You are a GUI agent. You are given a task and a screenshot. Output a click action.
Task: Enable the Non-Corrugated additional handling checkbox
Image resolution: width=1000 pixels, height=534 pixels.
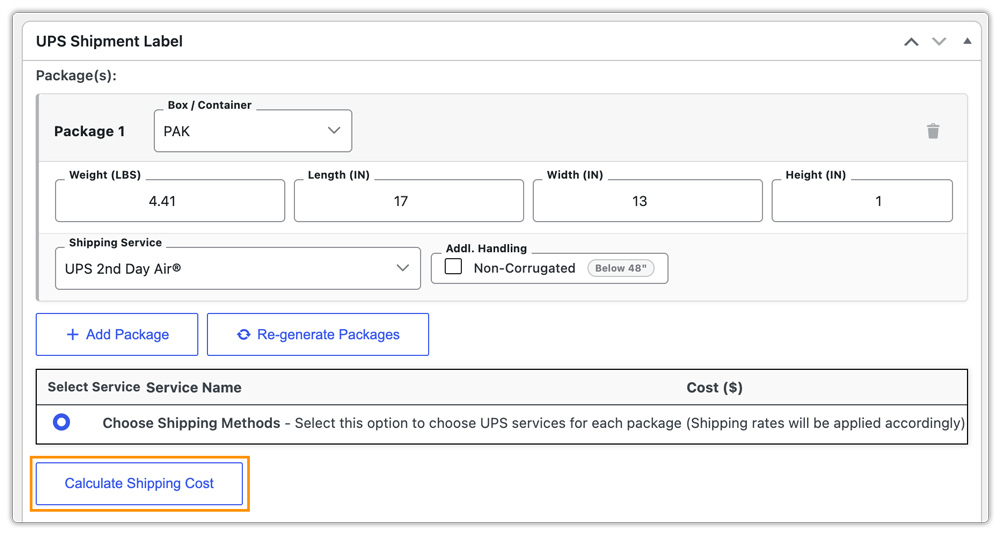pyautogui.click(x=453, y=266)
